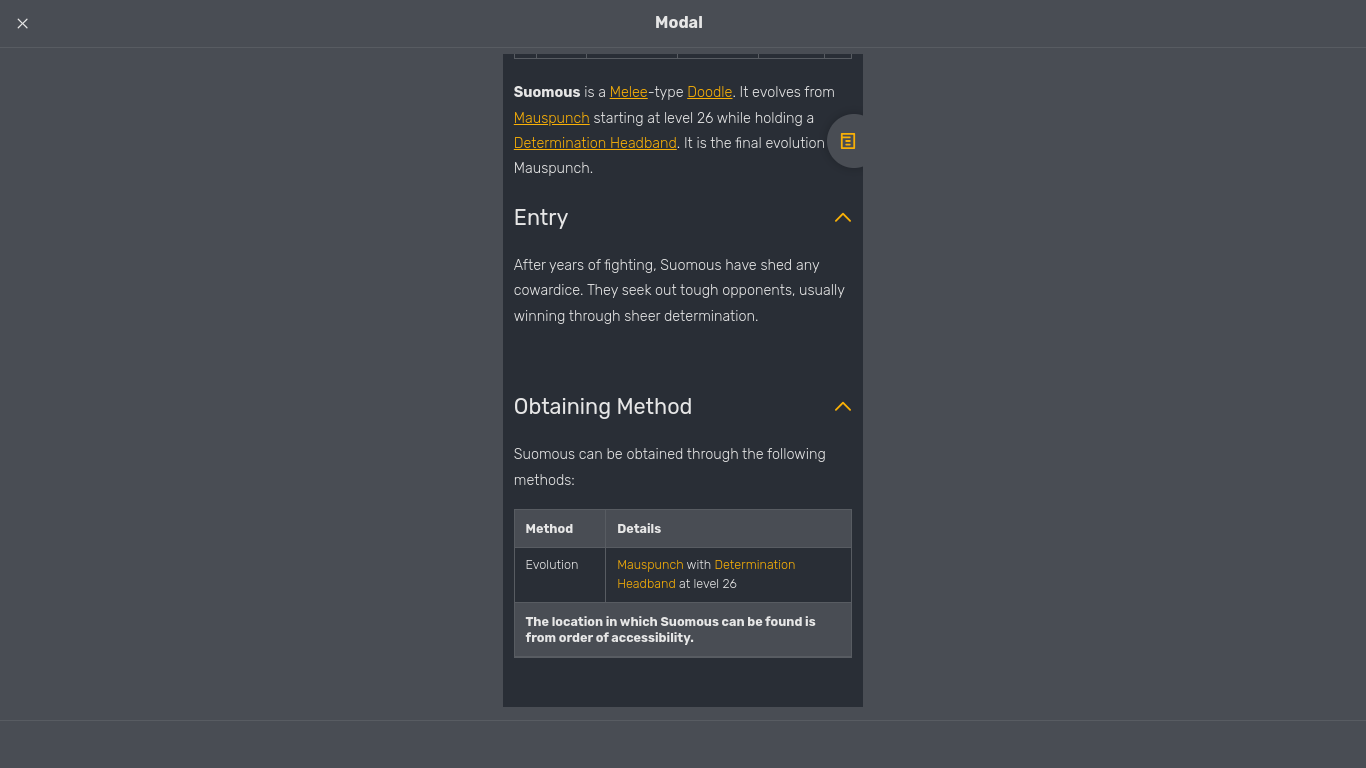Click the Evolution cell in the table
This screenshot has height=768, width=1366.
pyautogui.click(x=552, y=564)
